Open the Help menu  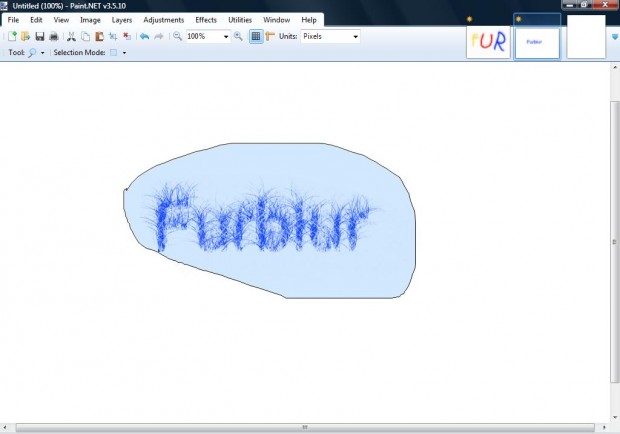click(309, 20)
